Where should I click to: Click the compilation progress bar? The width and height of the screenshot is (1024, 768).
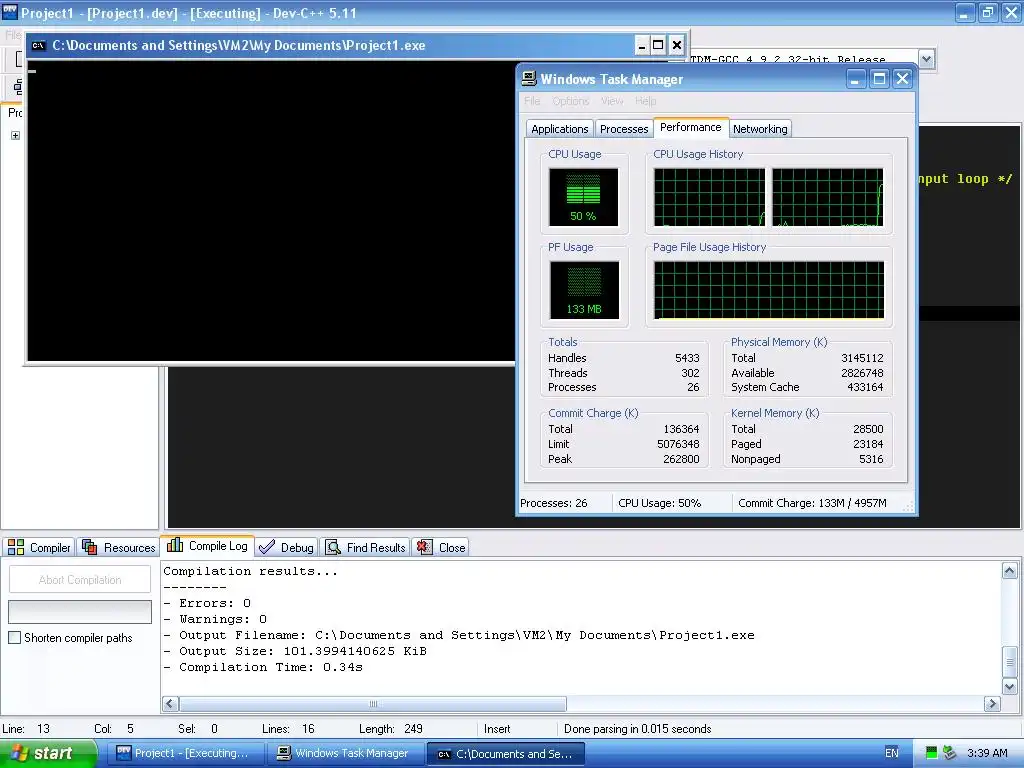80,612
